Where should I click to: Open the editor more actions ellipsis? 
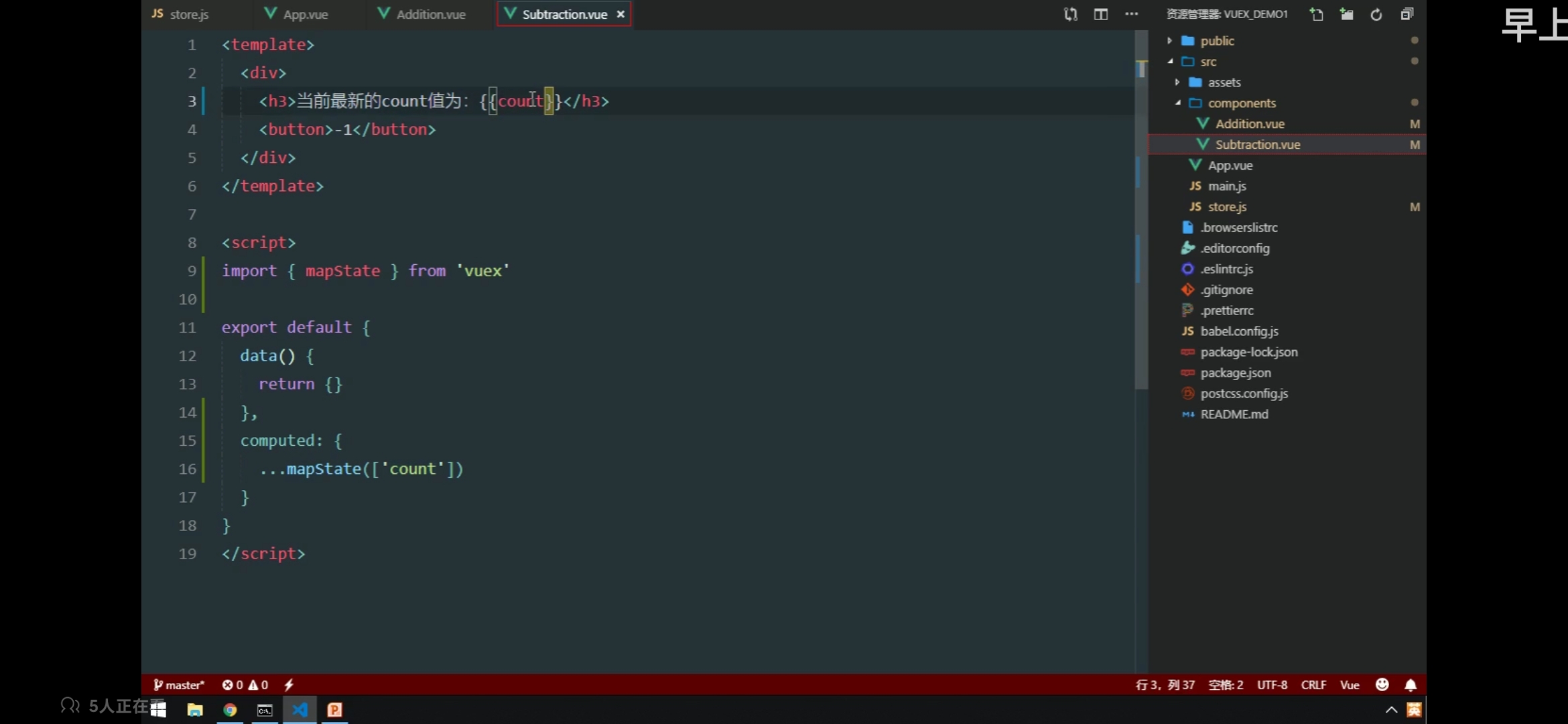tap(1131, 14)
